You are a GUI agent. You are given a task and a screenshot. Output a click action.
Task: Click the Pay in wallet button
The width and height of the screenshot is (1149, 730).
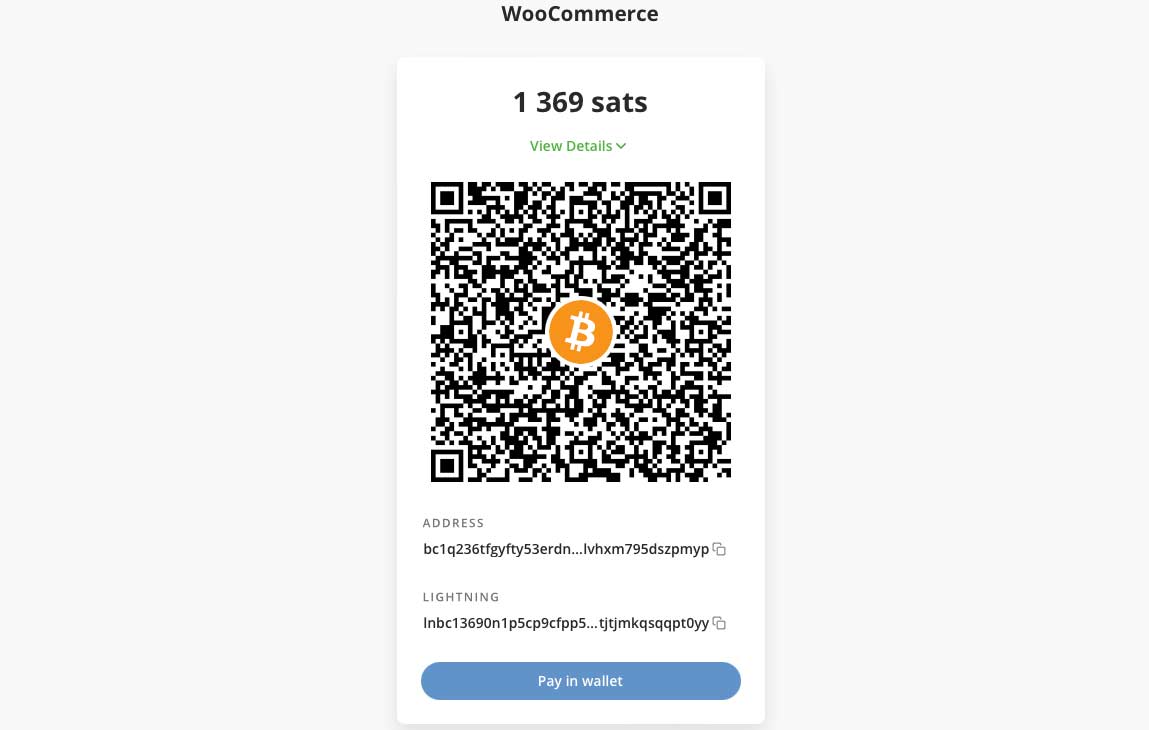pos(580,681)
